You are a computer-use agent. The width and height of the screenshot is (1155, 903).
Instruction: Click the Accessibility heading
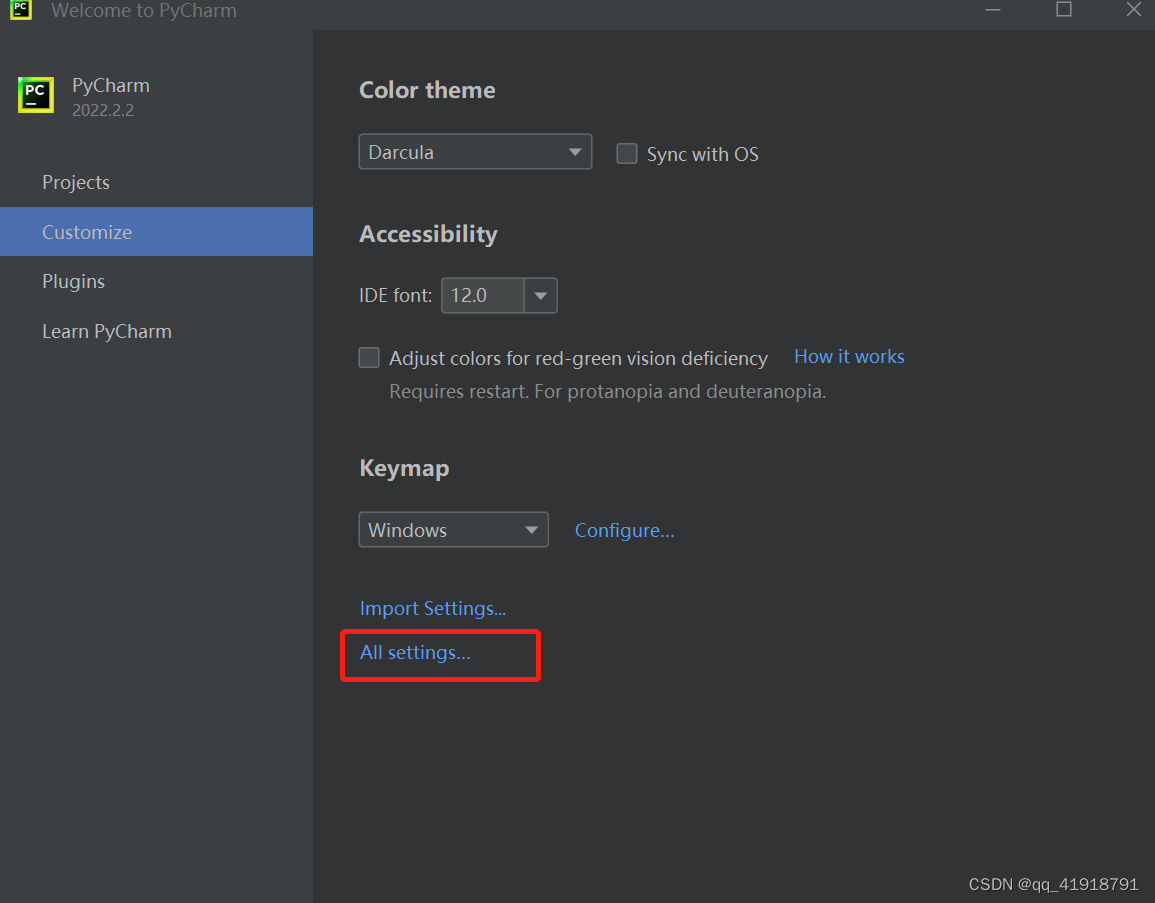coord(428,234)
